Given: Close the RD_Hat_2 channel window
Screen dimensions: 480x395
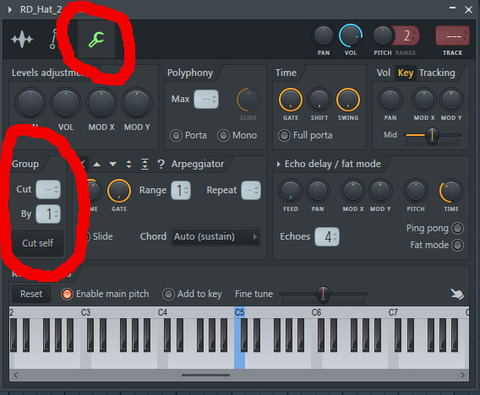Looking at the screenshot, I should (x=468, y=10).
